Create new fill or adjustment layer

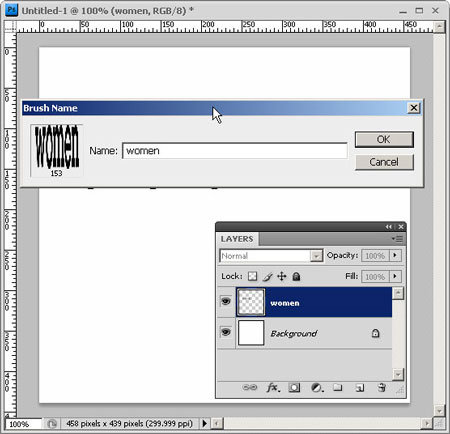(317, 388)
